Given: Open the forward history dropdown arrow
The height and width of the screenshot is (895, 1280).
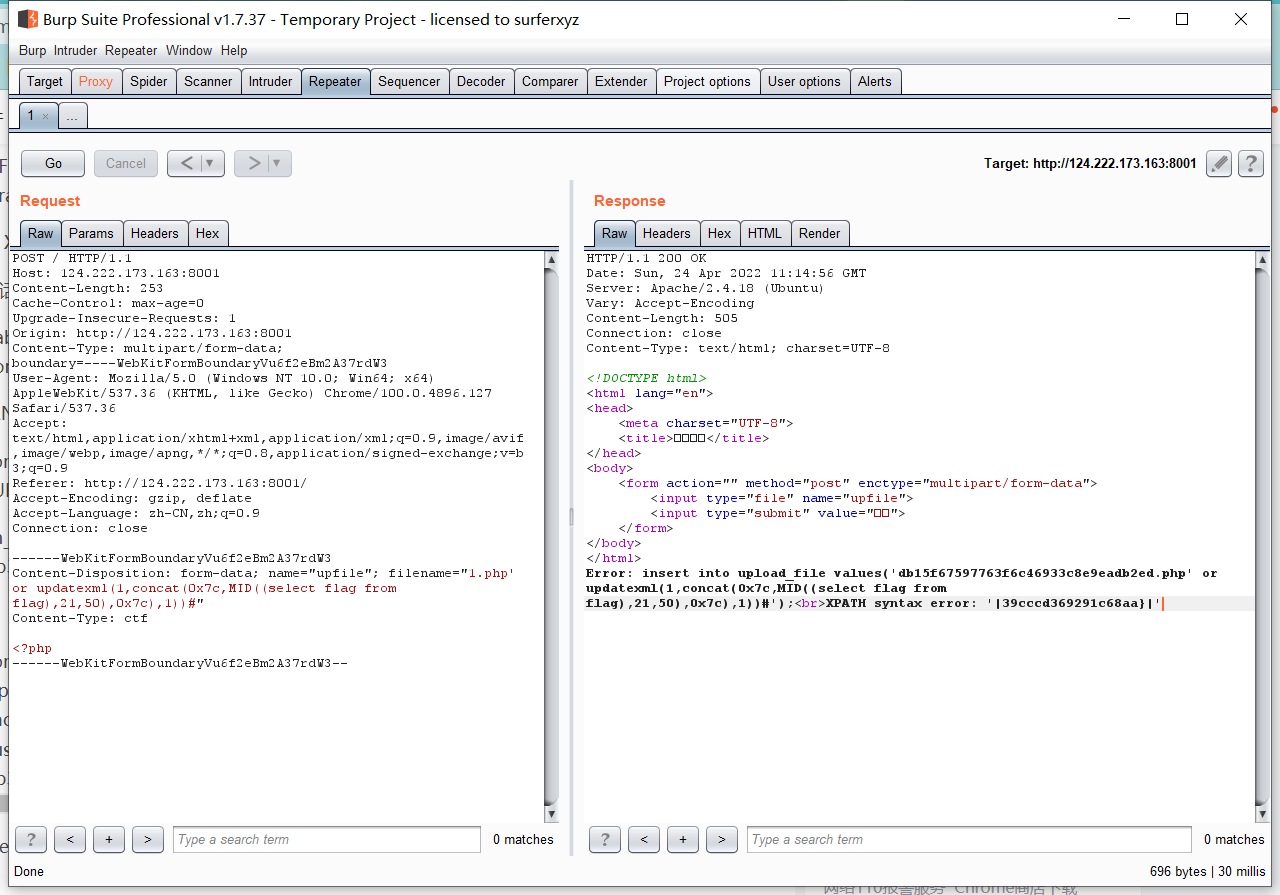Looking at the screenshot, I should [x=279, y=163].
